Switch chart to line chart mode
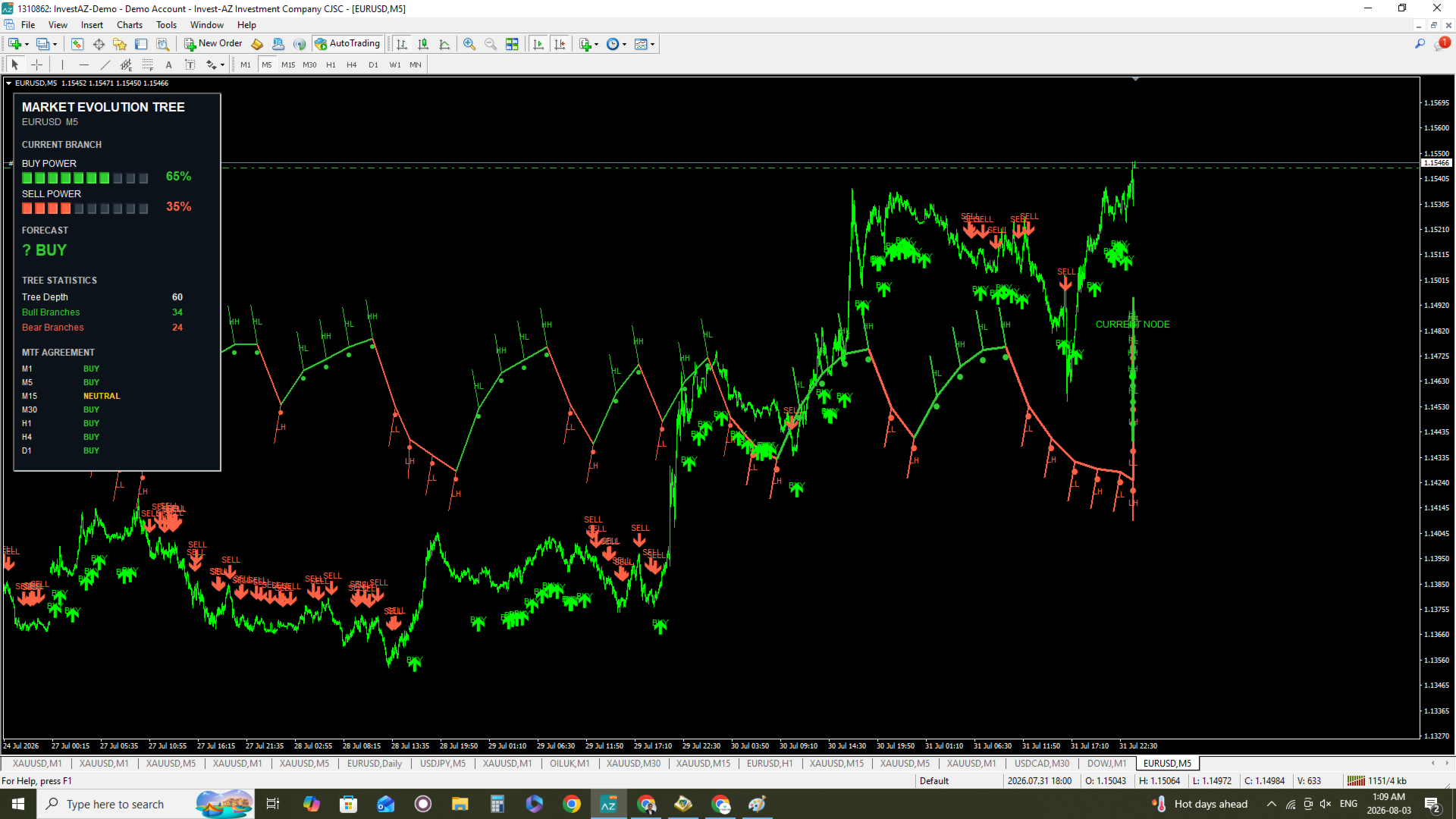 (x=444, y=44)
